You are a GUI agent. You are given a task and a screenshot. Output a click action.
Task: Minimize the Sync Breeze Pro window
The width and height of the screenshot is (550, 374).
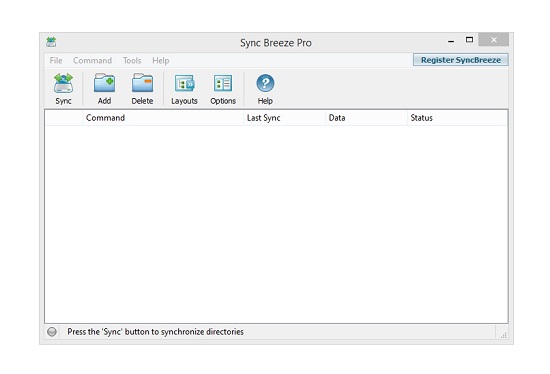[451, 41]
